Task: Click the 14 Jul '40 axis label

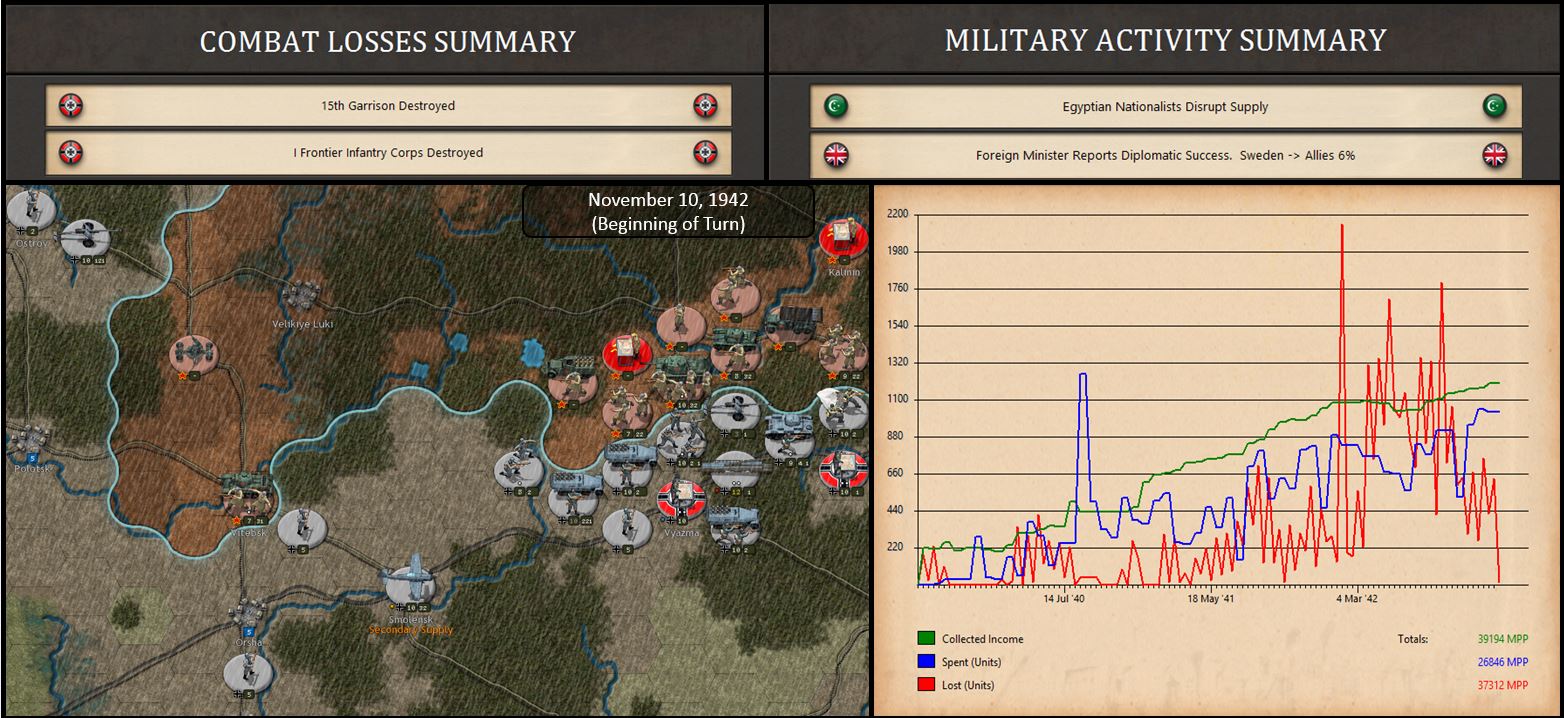Action: click(1063, 599)
